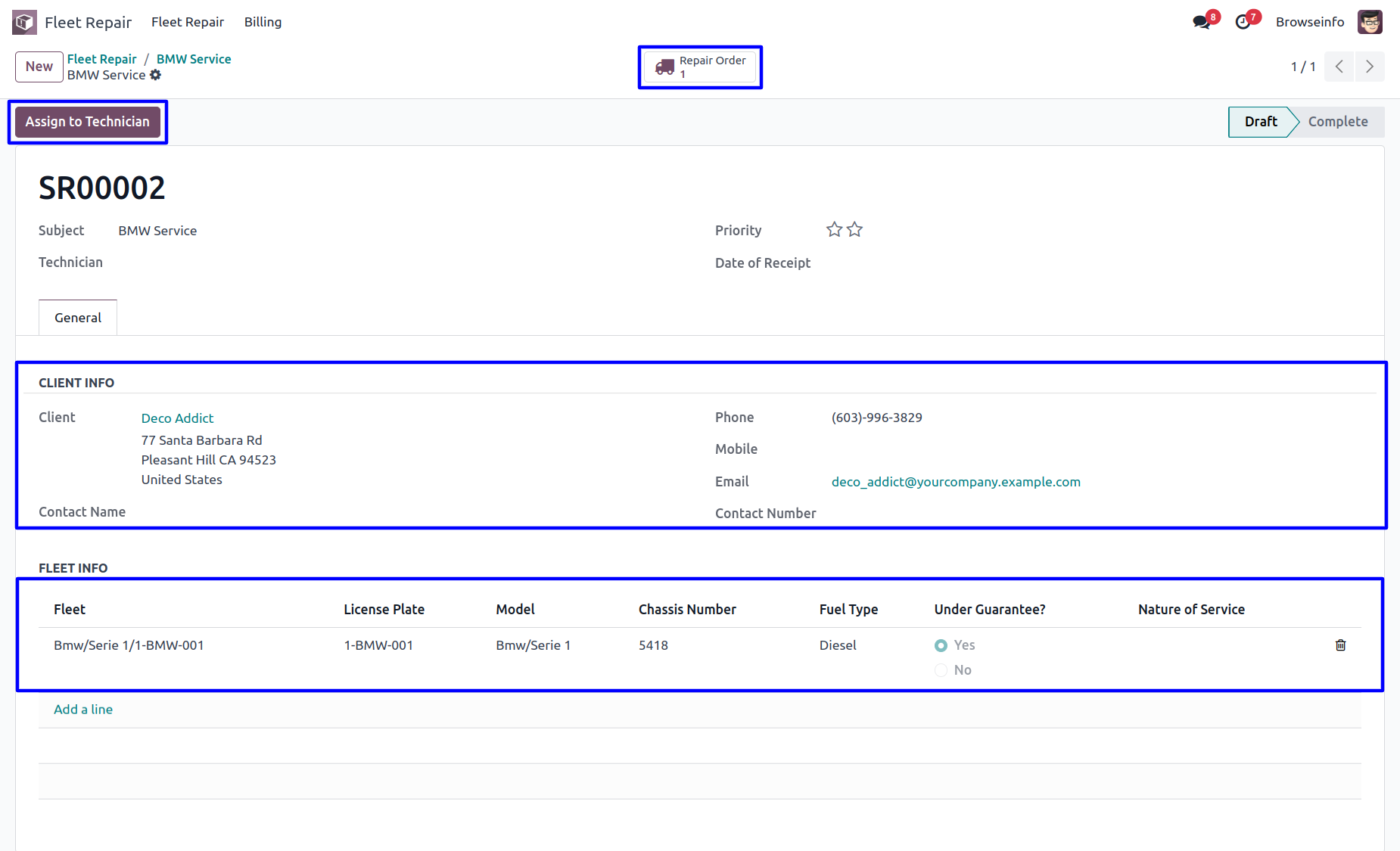Switch to the General tab
1400x851 pixels.
point(78,318)
